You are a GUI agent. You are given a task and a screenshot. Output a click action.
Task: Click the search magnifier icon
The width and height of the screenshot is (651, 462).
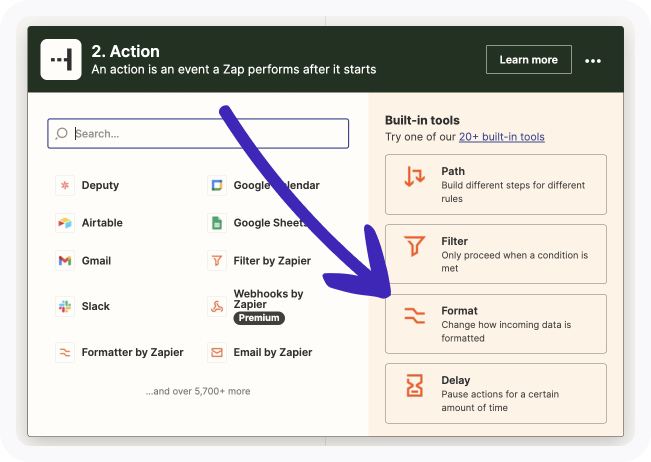[62, 133]
